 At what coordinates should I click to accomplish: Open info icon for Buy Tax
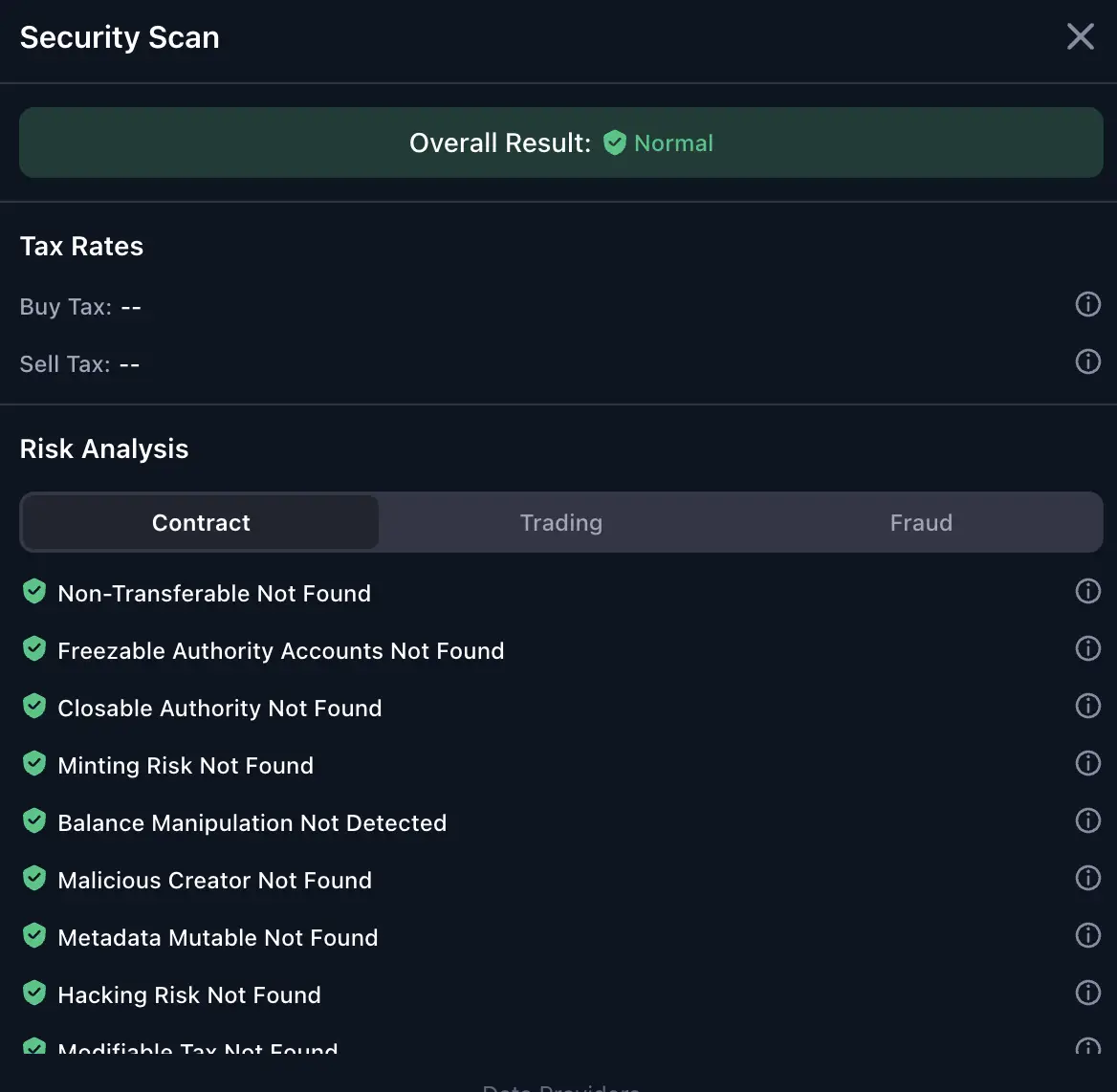(x=1087, y=304)
